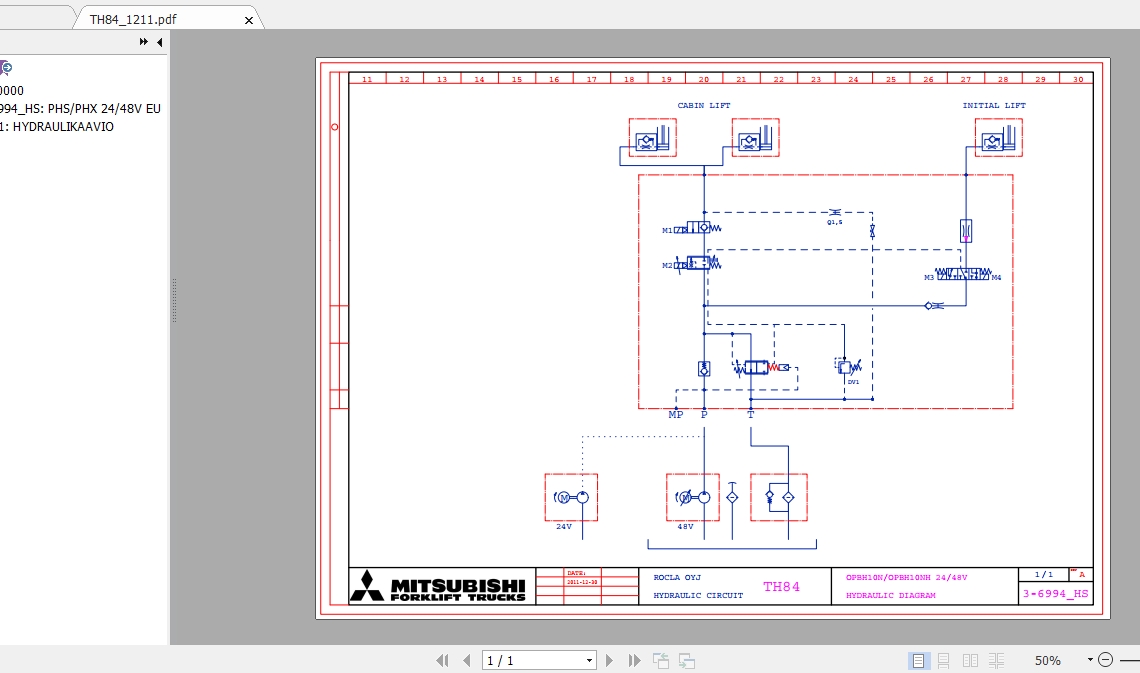Switch to continuous scrolling page view

coord(943,660)
